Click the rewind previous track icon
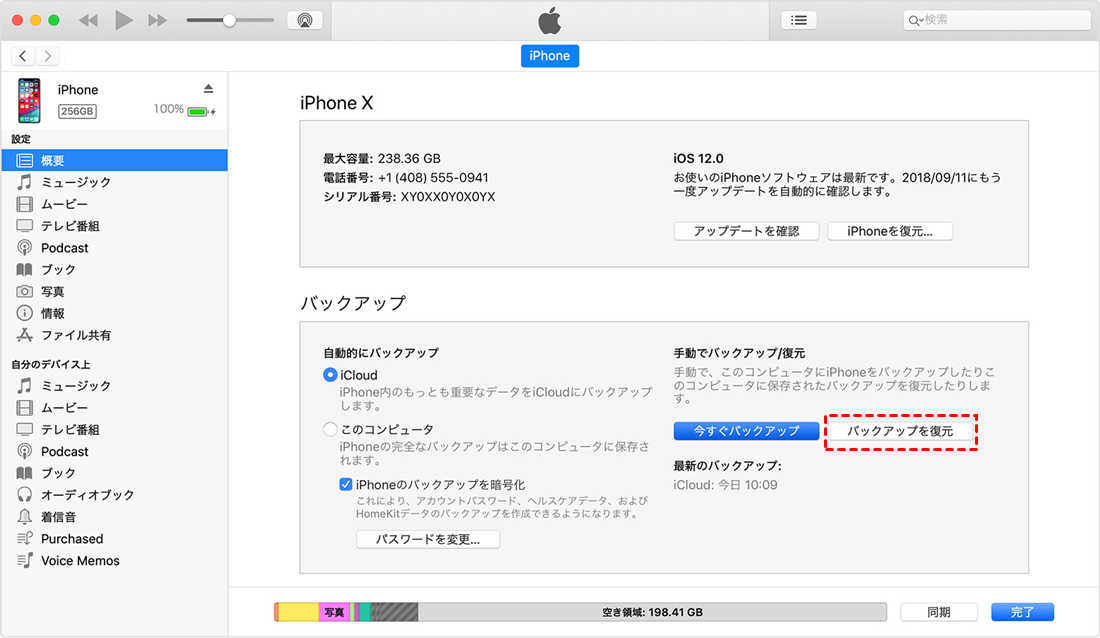The height and width of the screenshot is (638, 1100). (88, 20)
